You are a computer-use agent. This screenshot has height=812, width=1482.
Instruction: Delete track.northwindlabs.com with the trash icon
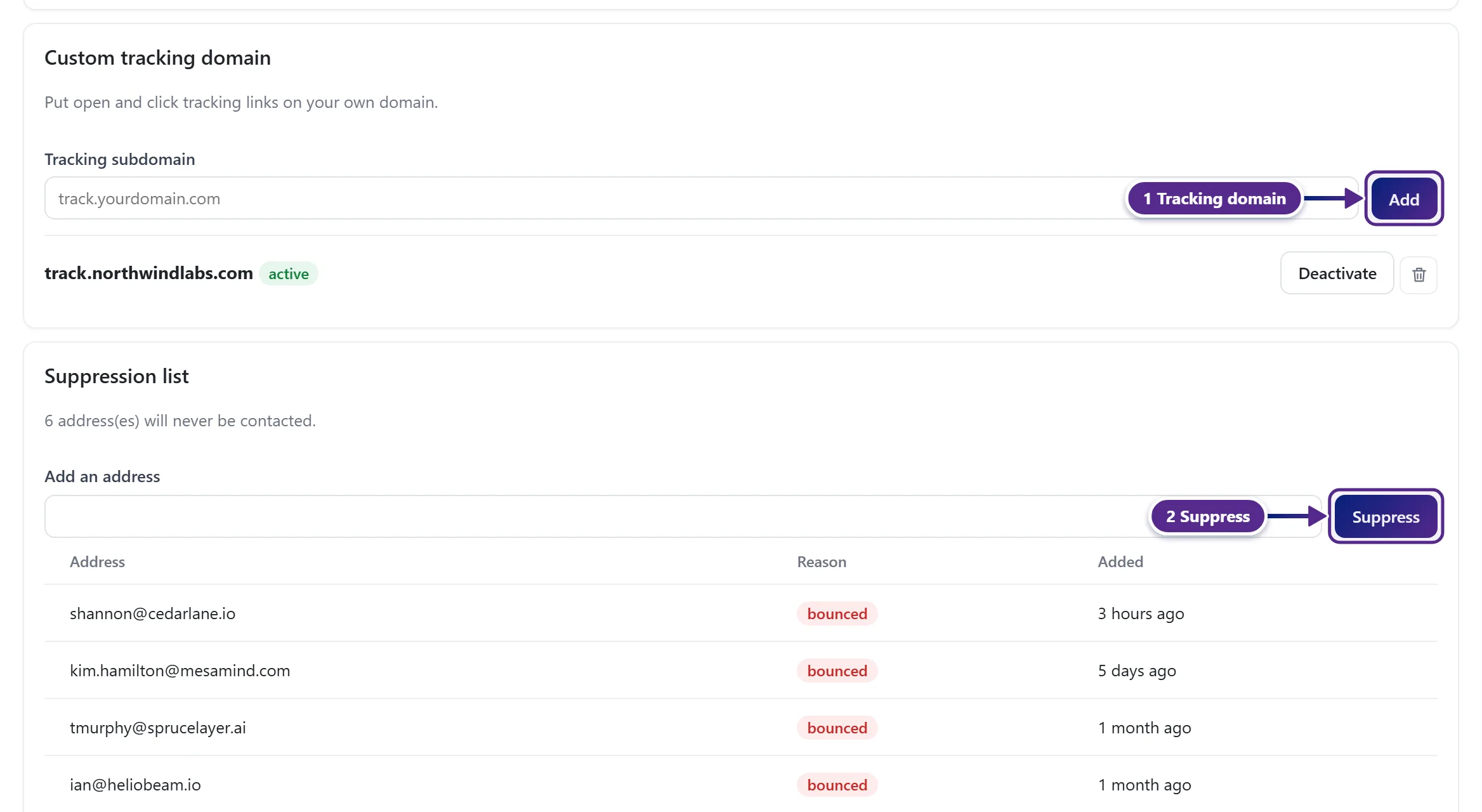point(1419,275)
